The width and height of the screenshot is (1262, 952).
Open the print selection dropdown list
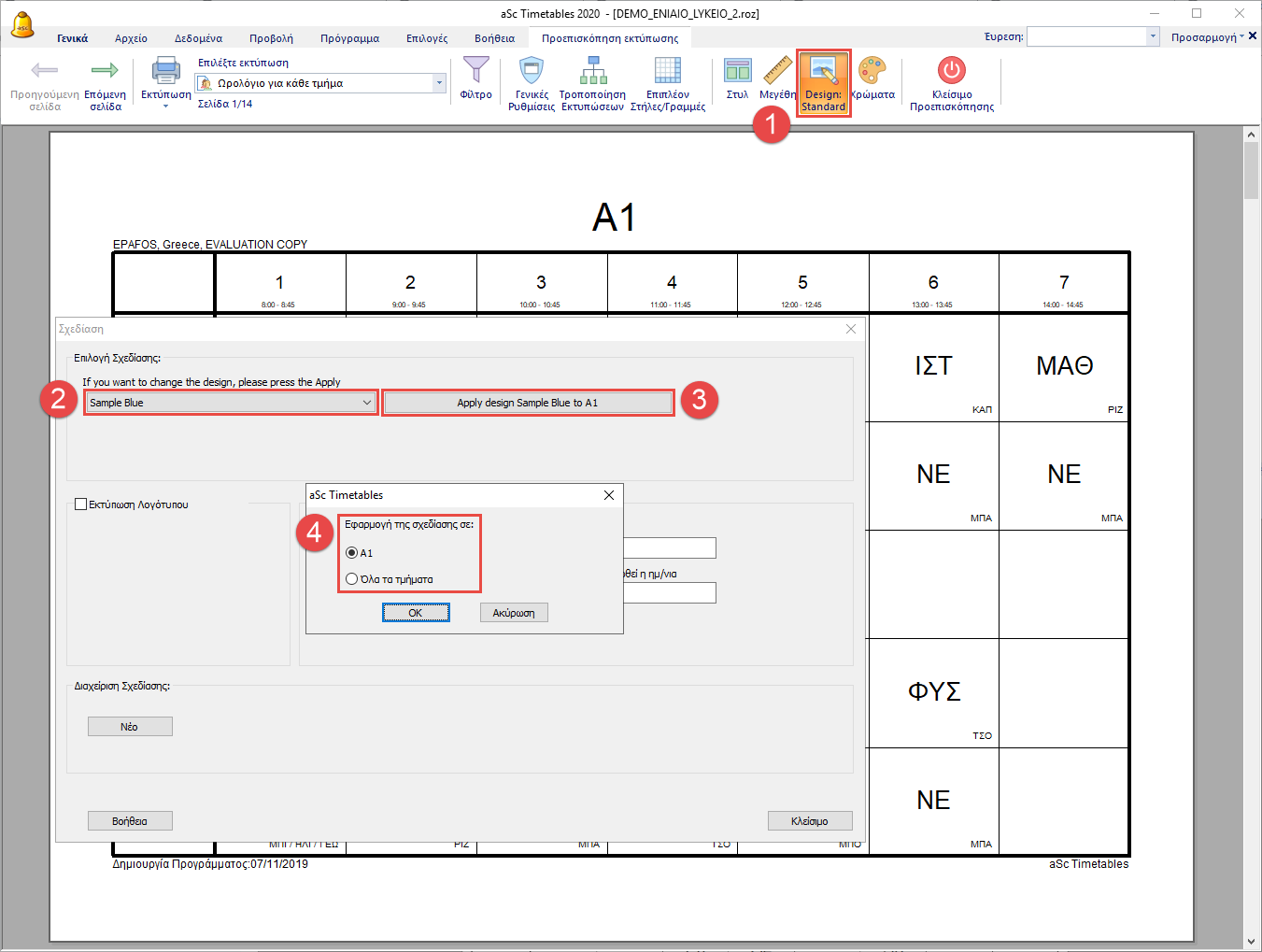[439, 83]
